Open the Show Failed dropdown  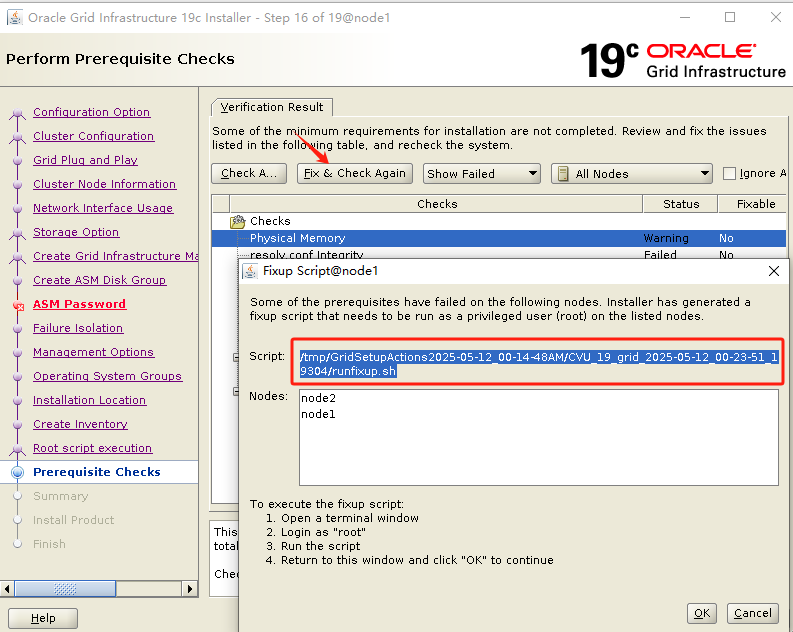pos(481,173)
